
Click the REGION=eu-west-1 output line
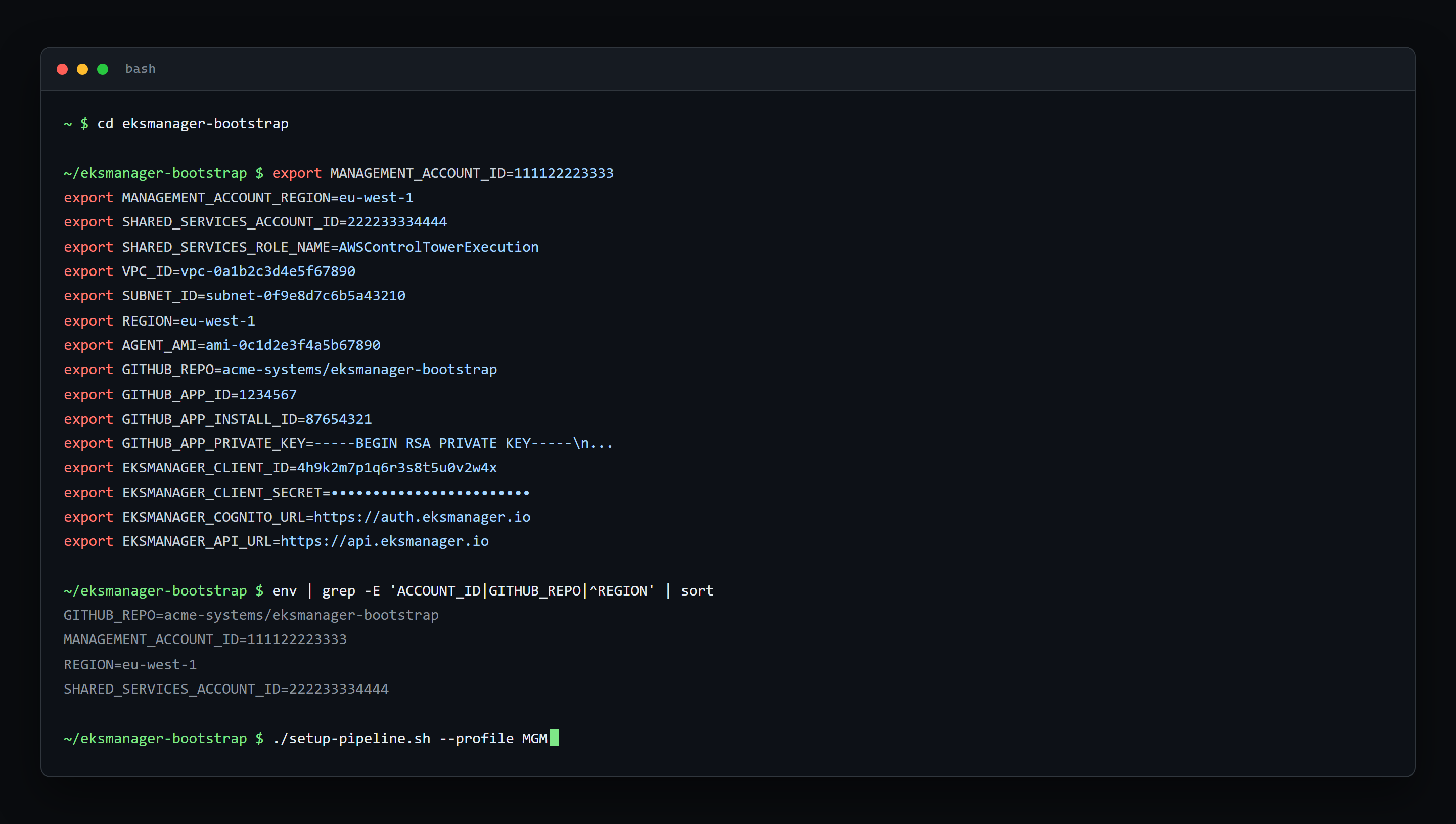pyautogui.click(x=130, y=665)
